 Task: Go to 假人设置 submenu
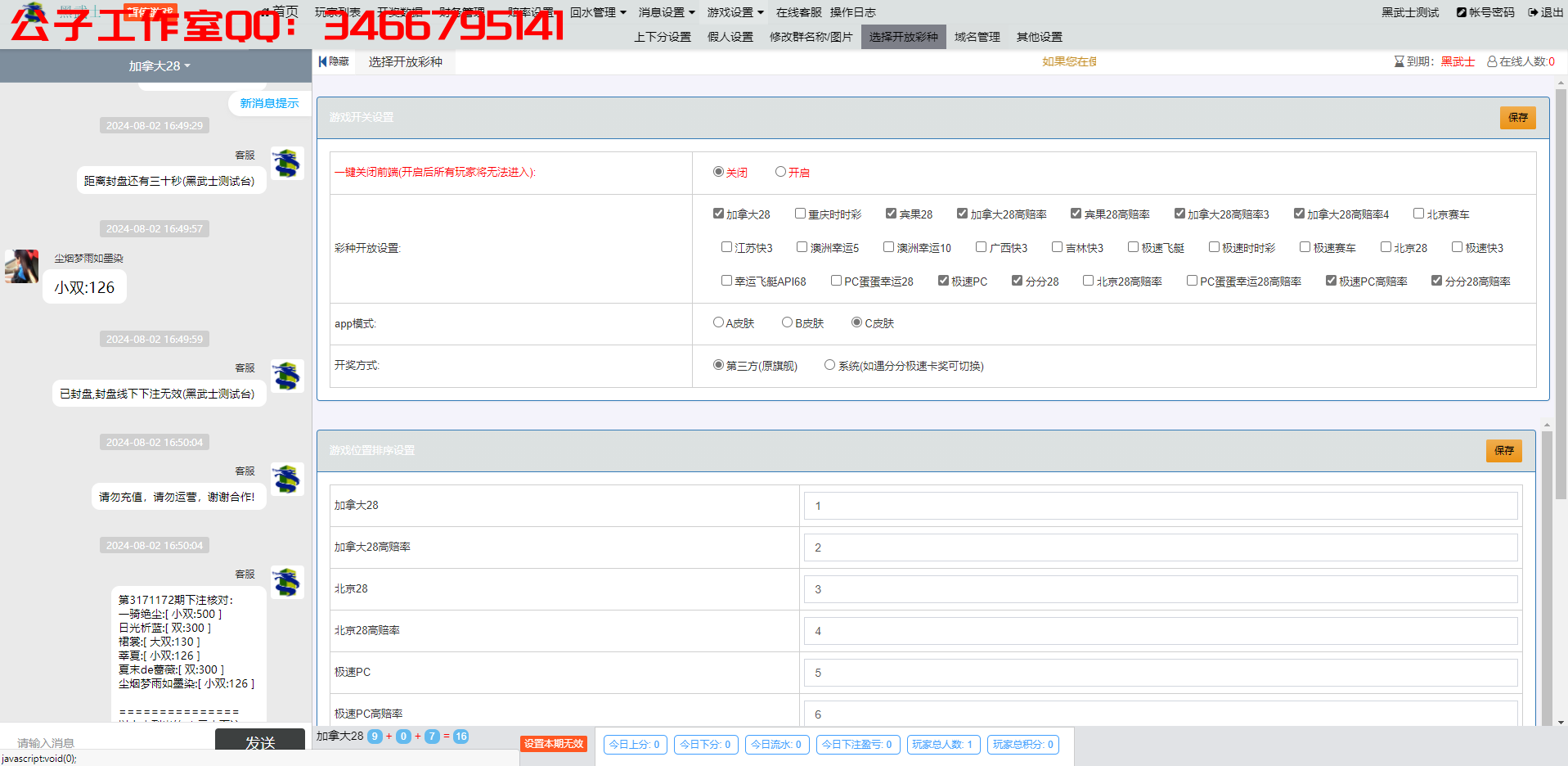[730, 37]
